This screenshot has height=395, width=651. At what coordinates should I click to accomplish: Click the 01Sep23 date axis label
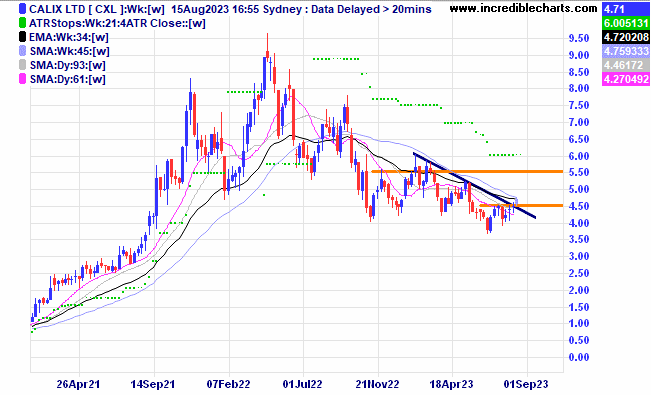click(x=526, y=384)
